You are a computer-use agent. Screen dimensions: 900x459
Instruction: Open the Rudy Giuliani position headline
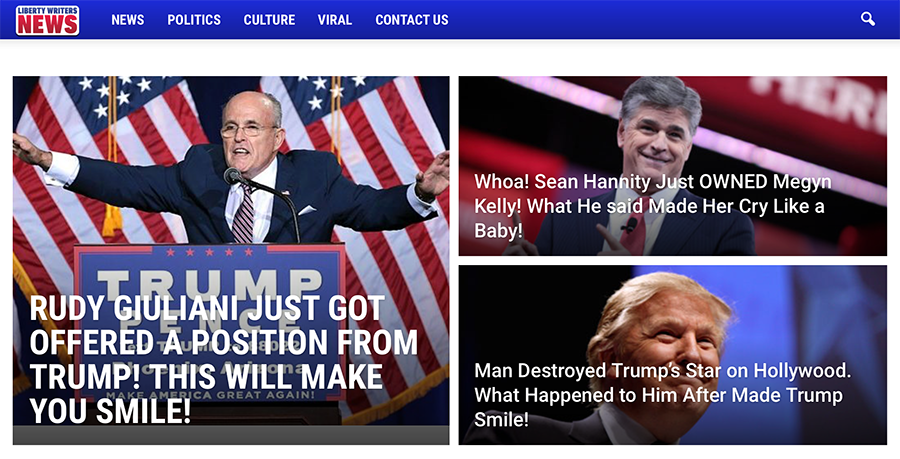tap(224, 360)
